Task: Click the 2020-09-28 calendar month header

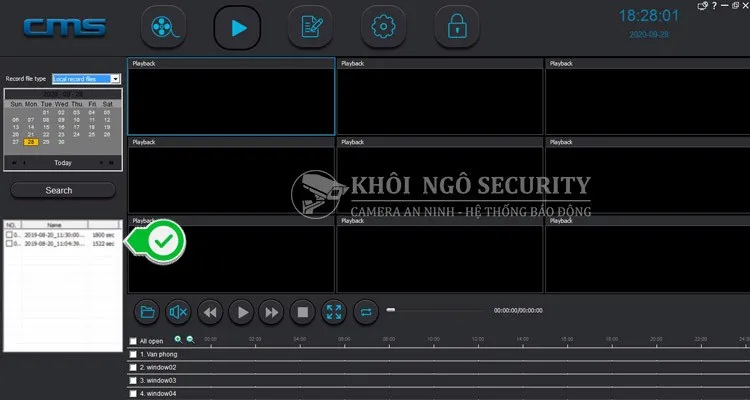Action: [x=63, y=94]
